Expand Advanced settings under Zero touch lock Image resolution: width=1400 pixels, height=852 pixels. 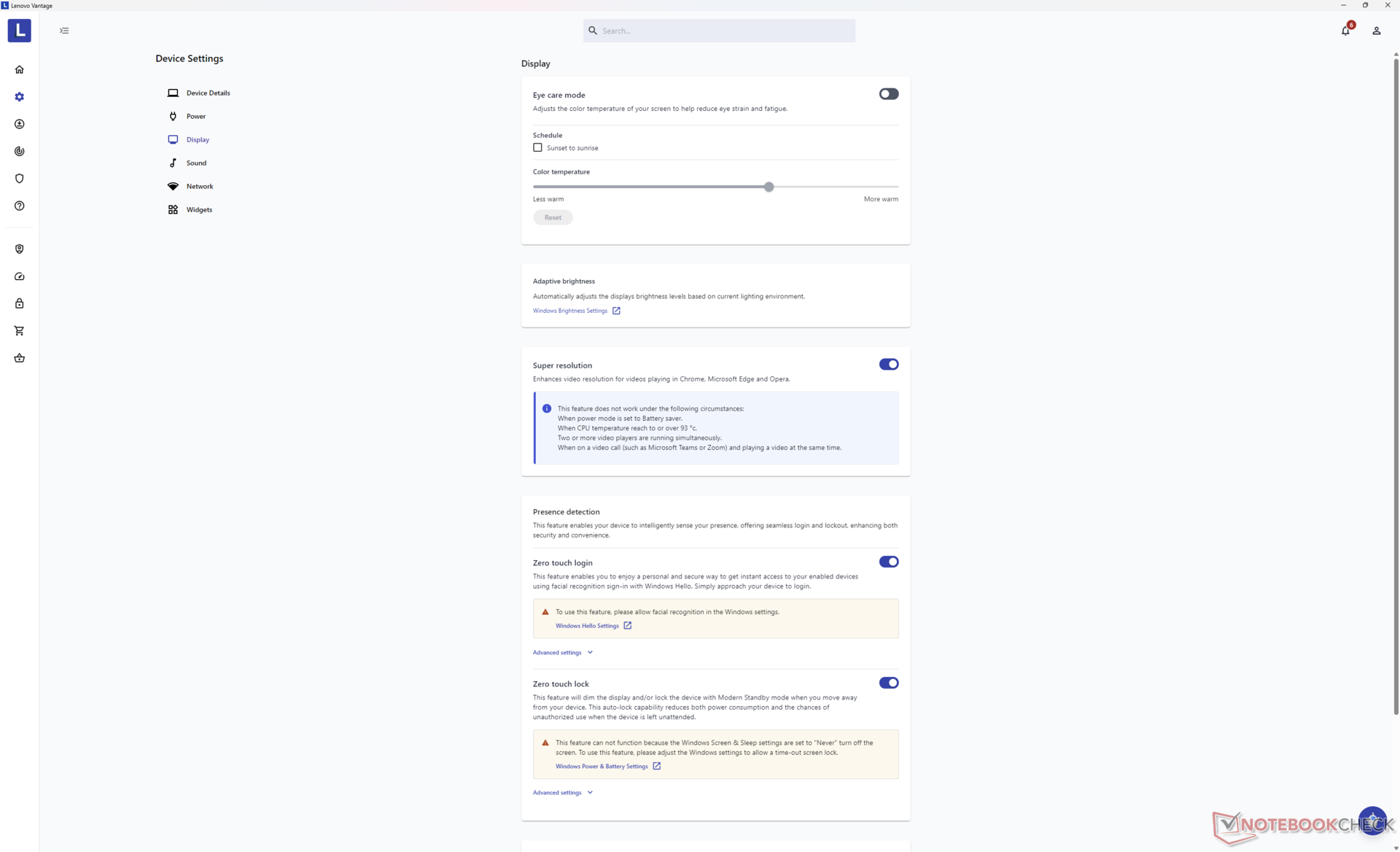pyautogui.click(x=562, y=793)
